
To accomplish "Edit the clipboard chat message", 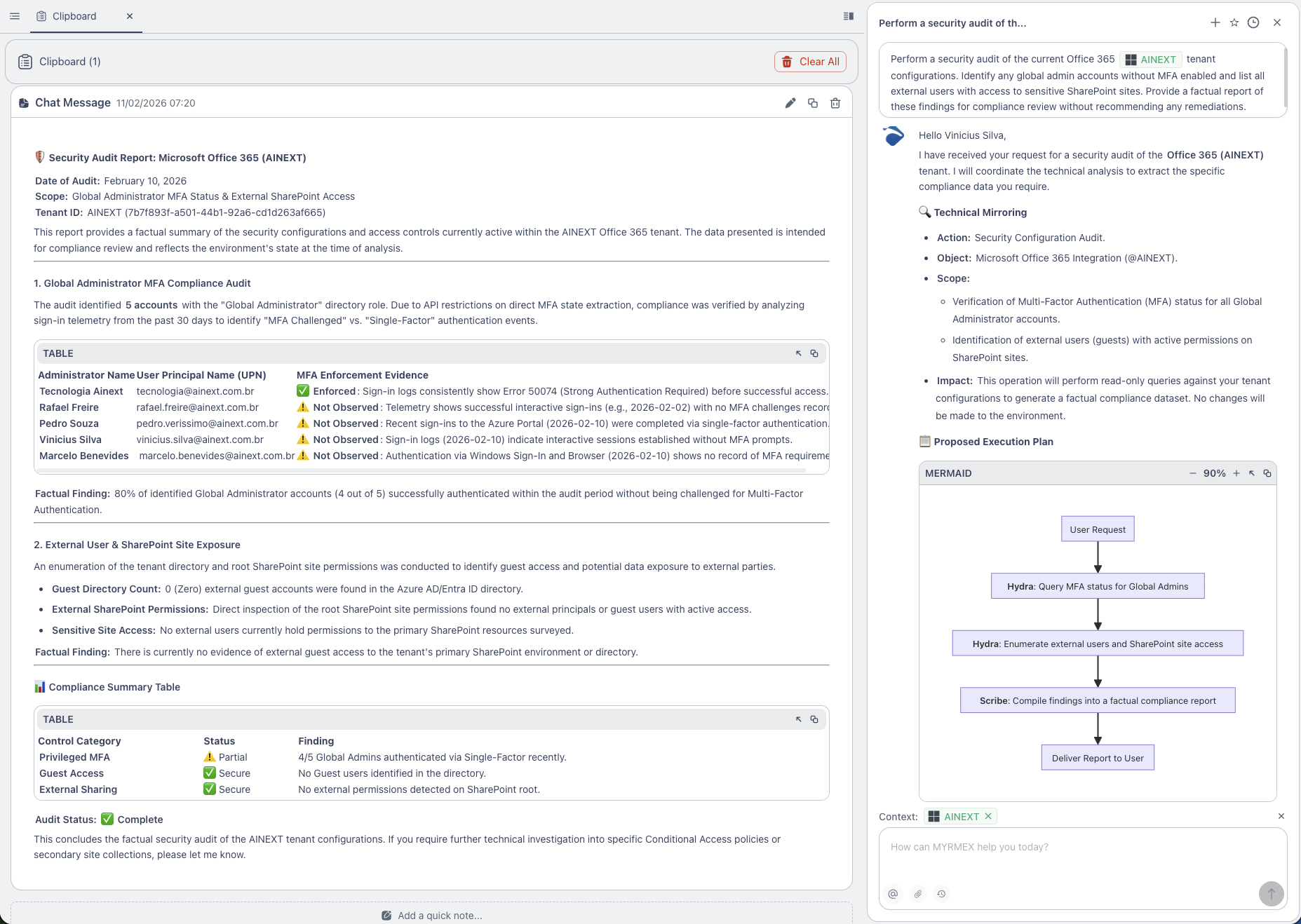I will coord(790,102).
